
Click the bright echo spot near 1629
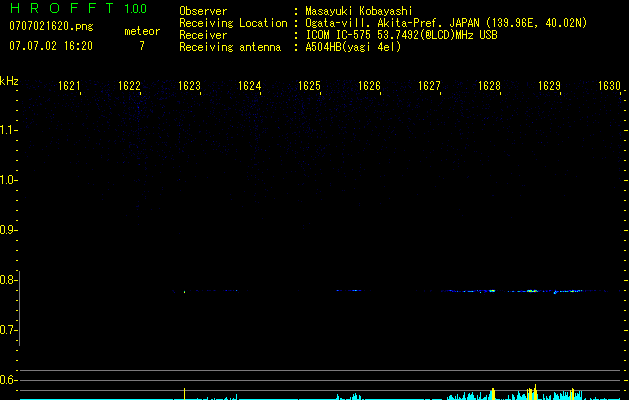click(532, 291)
